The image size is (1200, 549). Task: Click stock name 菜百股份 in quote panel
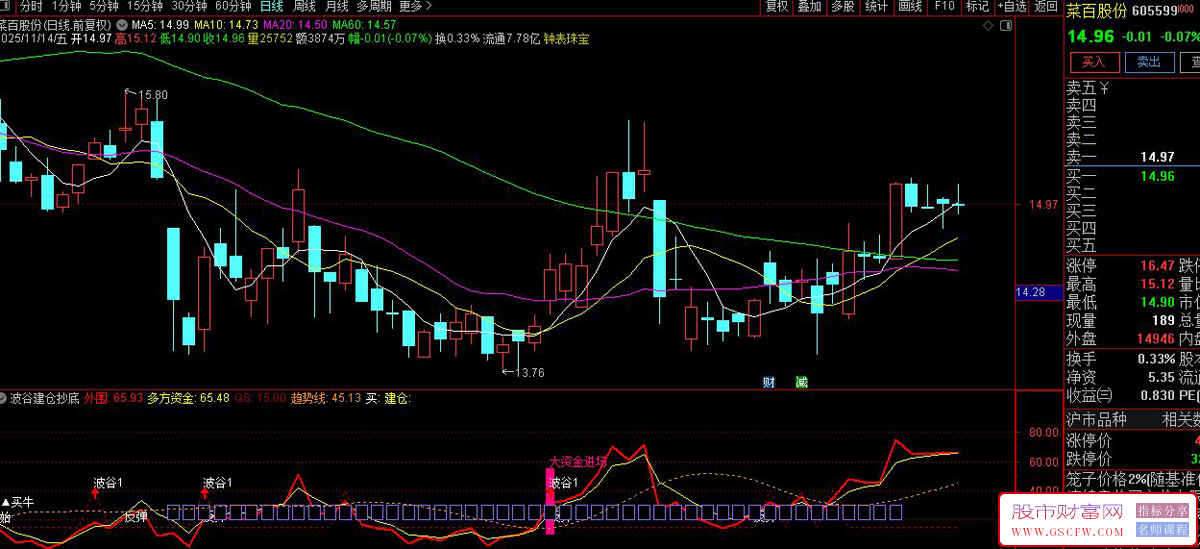[x=1097, y=12]
